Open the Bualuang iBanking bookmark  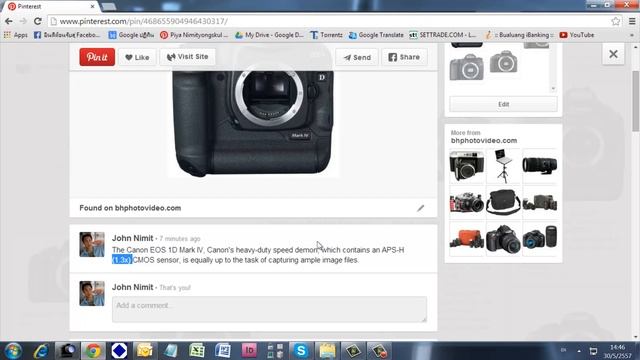tap(519, 35)
